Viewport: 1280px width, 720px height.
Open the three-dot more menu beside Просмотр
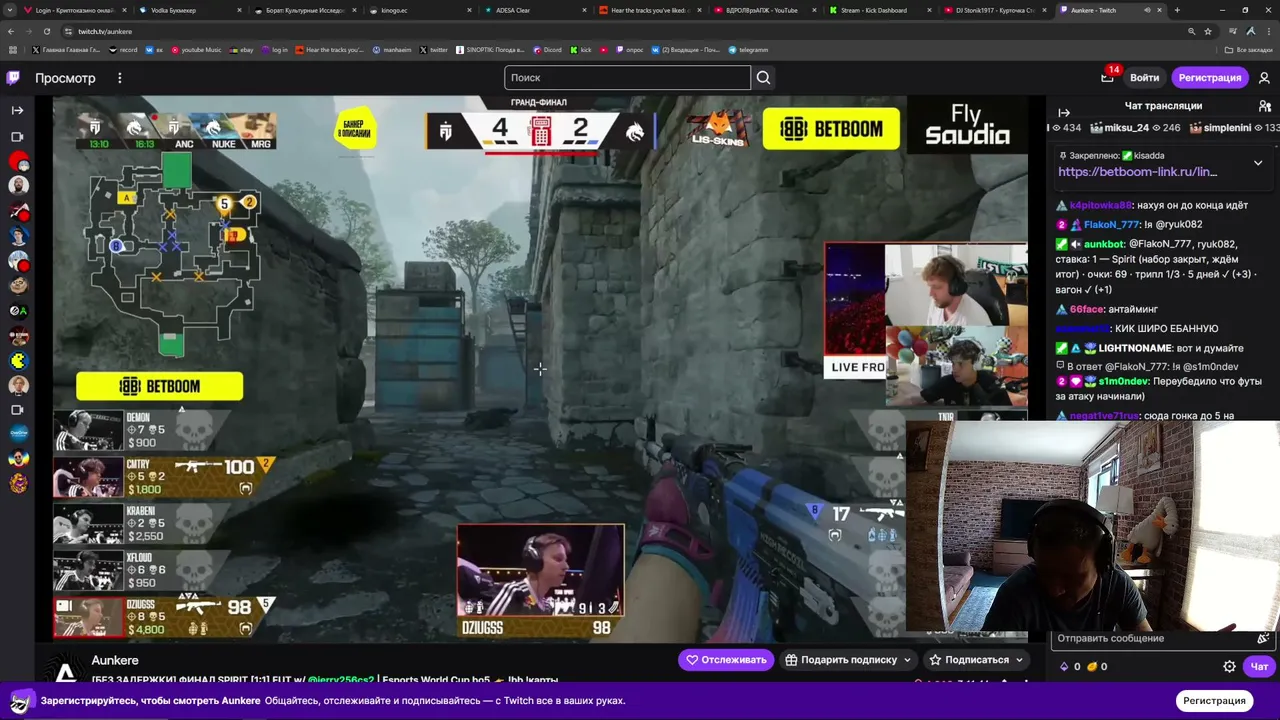(x=119, y=78)
